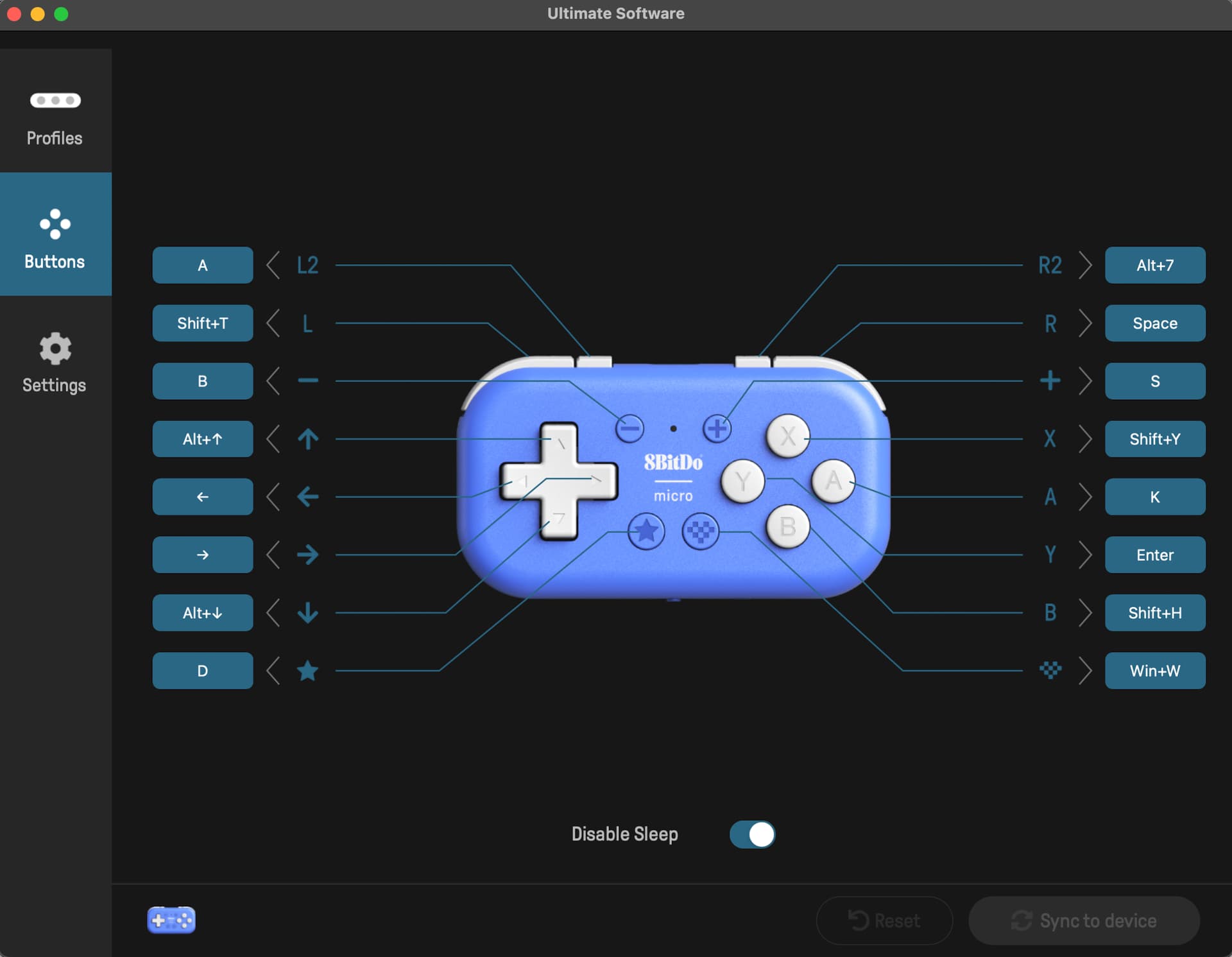Click the heart button on the controller image

[700, 531]
